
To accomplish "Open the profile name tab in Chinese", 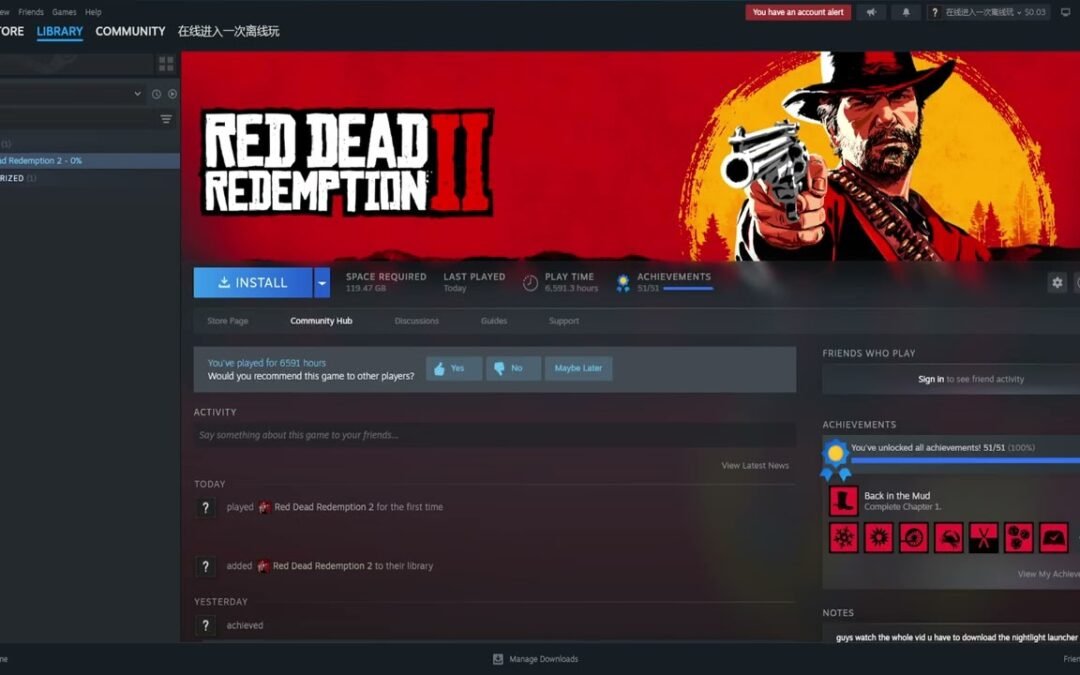I will [229, 31].
